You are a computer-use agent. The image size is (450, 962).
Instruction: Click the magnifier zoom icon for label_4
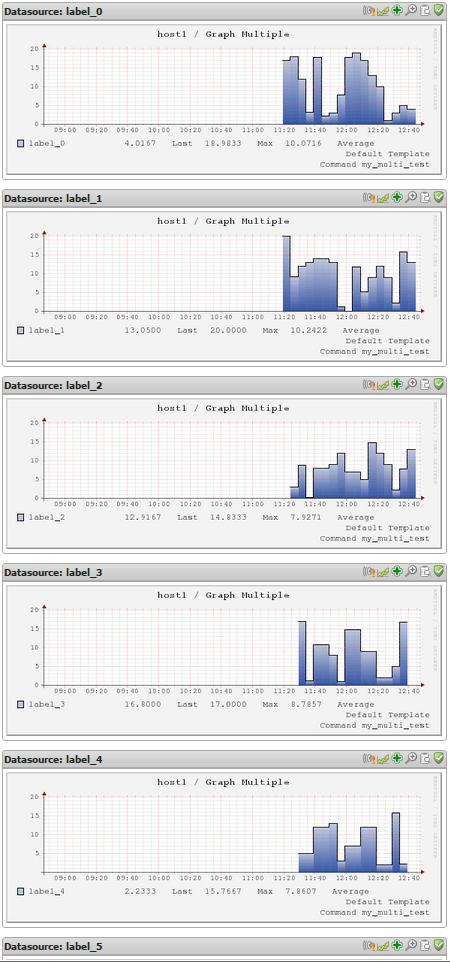coord(412,759)
